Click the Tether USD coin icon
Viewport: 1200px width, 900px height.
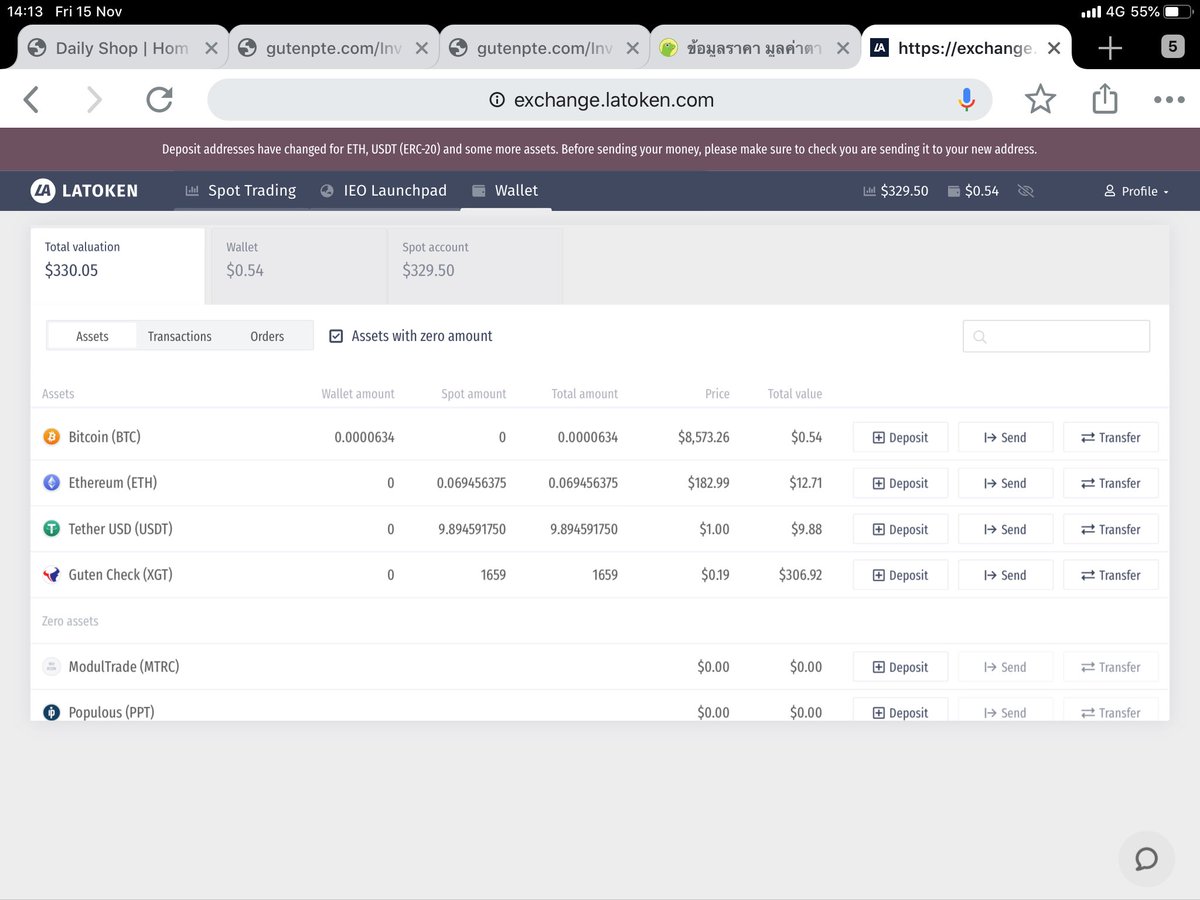click(52, 529)
